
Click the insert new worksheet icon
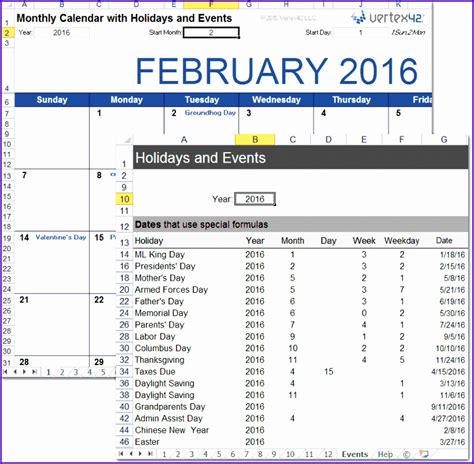pyautogui.click(x=424, y=454)
